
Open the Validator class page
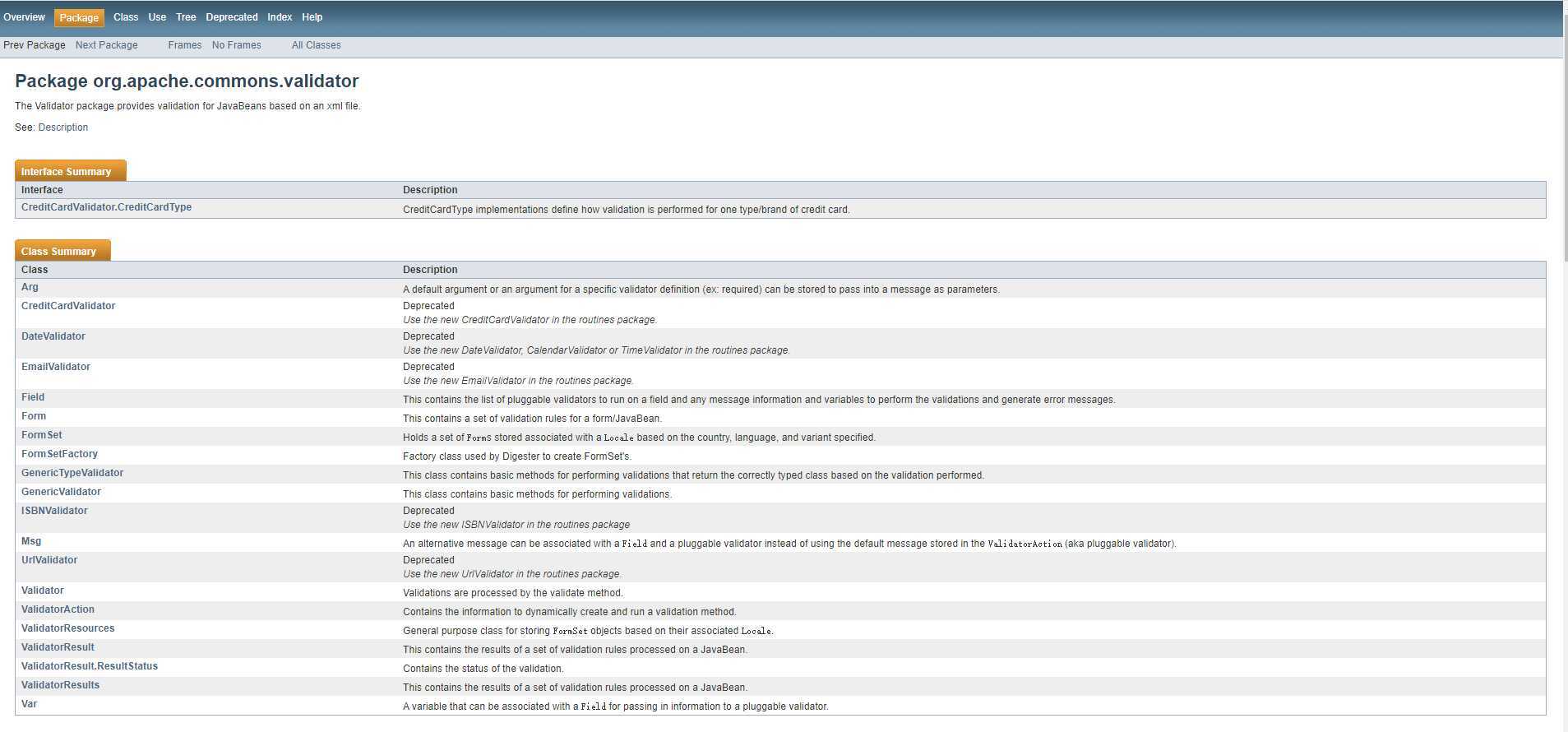43,591
